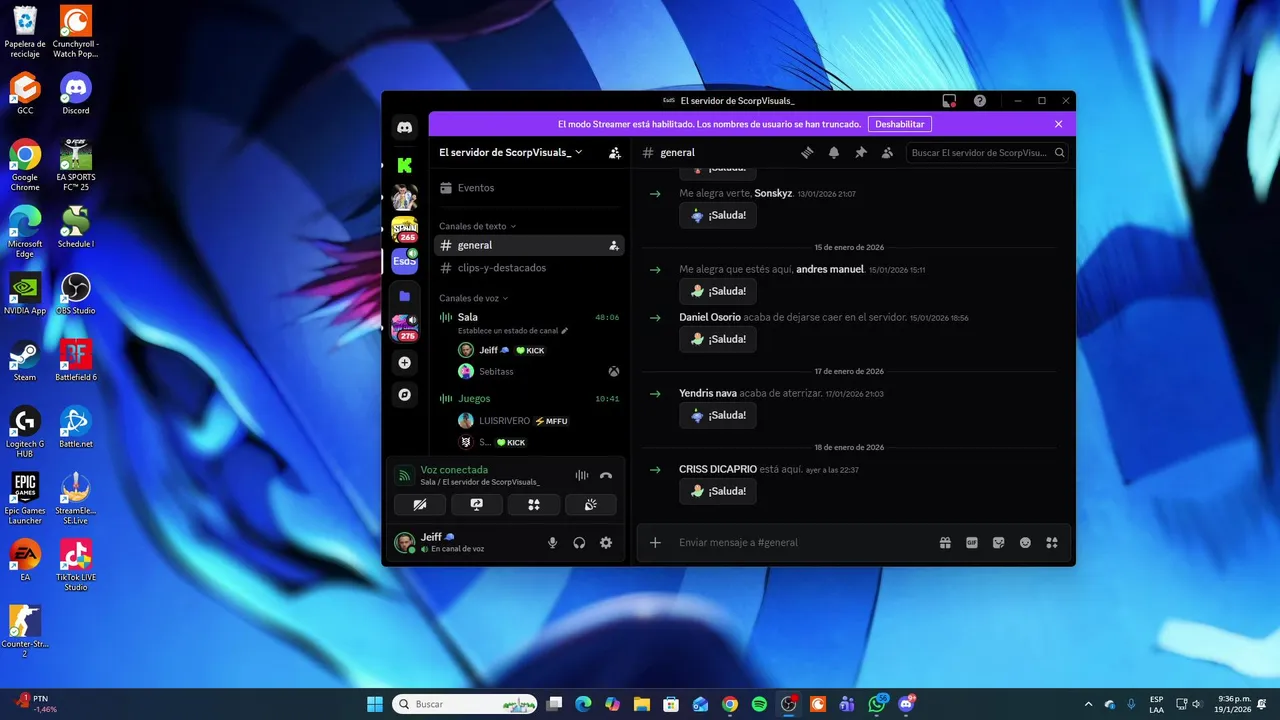
Task: Click the pencil to set channel status
Action: (x=564, y=330)
